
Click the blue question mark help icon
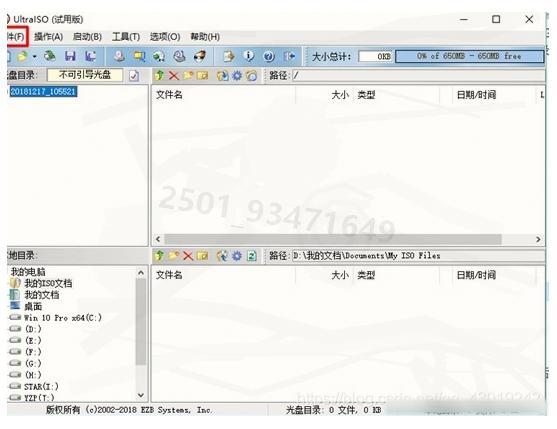coord(269,56)
